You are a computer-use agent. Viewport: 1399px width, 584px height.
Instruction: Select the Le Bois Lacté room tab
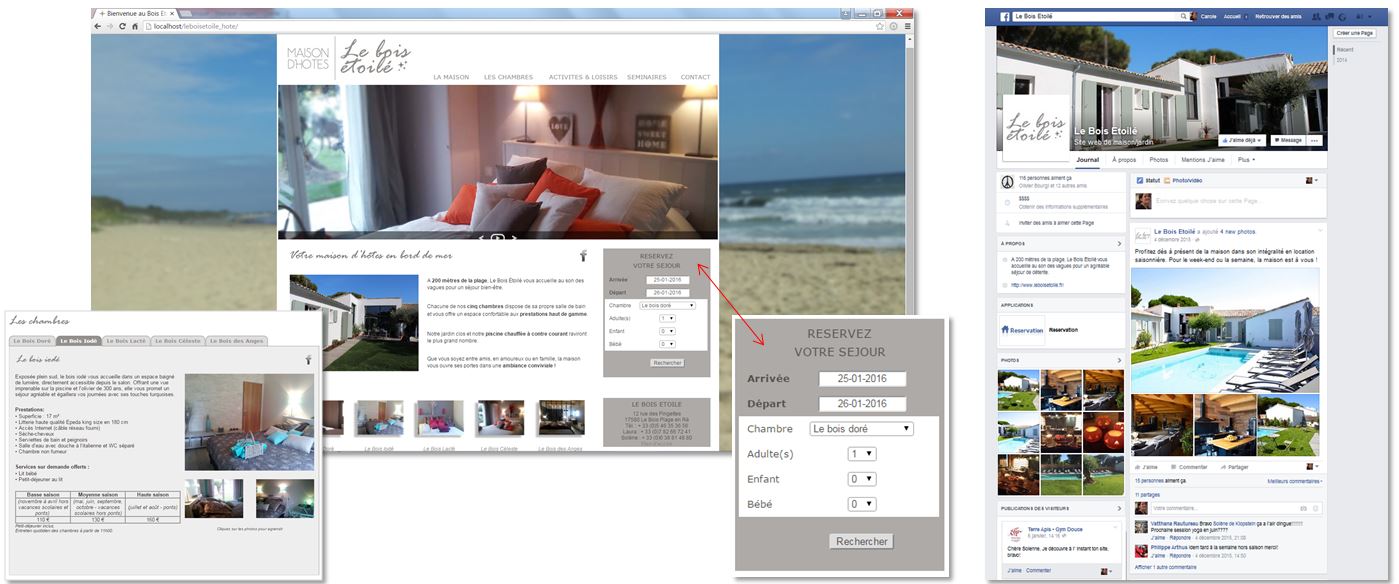click(x=126, y=341)
